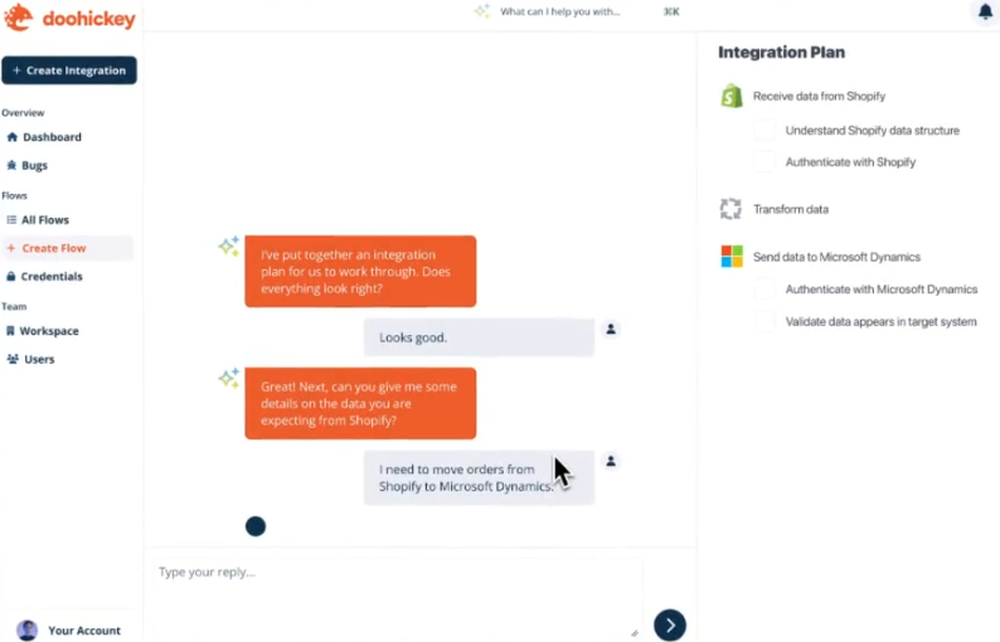This screenshot has width=1000, height=642.
Task: Click 'I've put together an integration plan' bubble
Action: tap(360, 271)
